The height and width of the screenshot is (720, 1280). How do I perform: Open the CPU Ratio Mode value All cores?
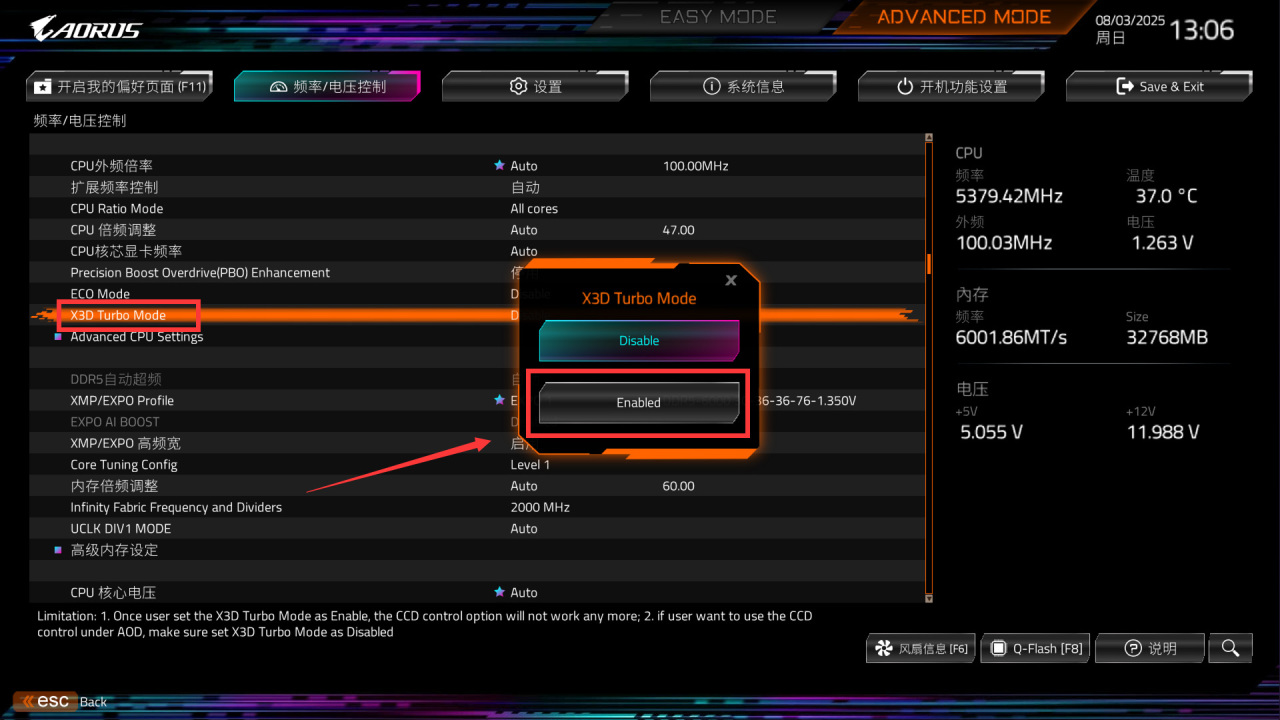point(534,209)
